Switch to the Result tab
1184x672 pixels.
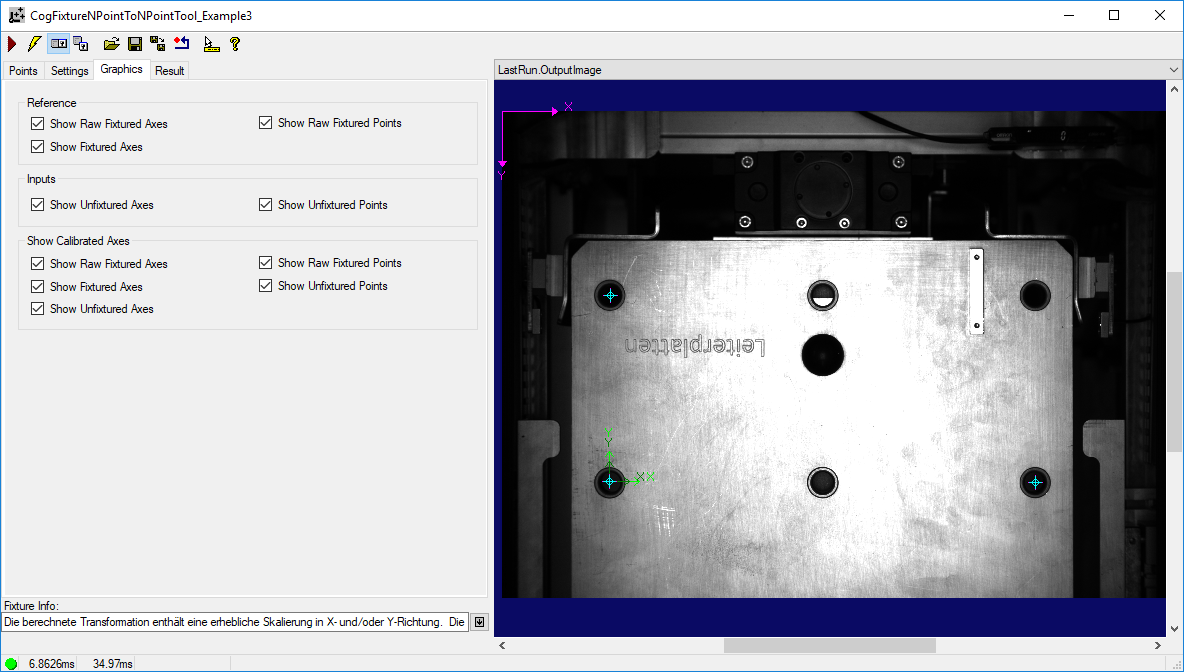click(169, 71)
